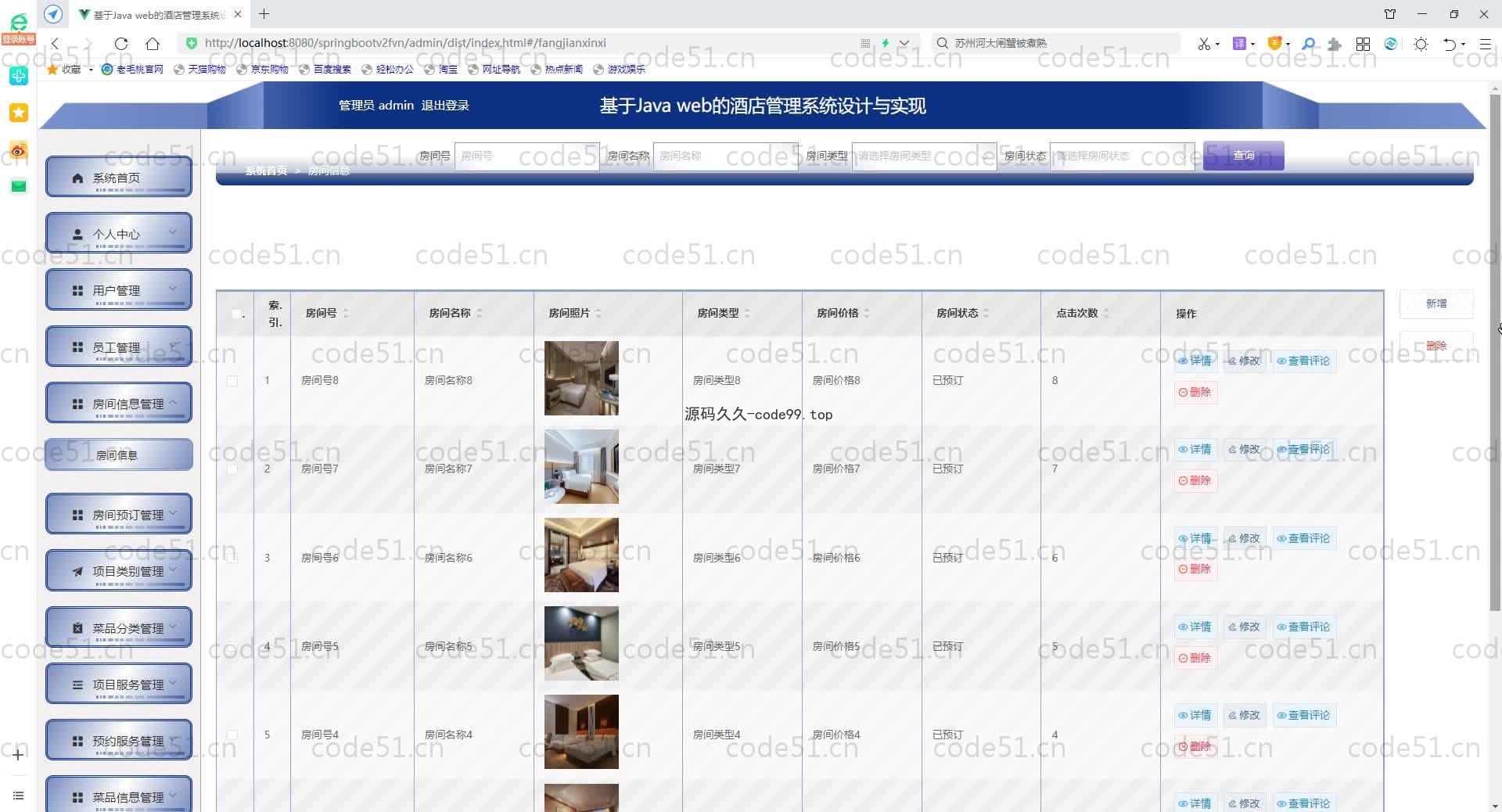Expand the 房间预订管理 sidebar menu
This screenshot has width=1502, height=812.
119,514
